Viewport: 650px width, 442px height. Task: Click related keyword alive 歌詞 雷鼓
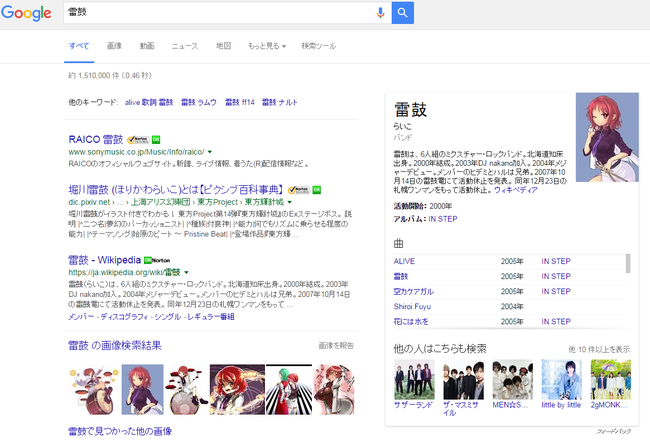pos(149,102)
